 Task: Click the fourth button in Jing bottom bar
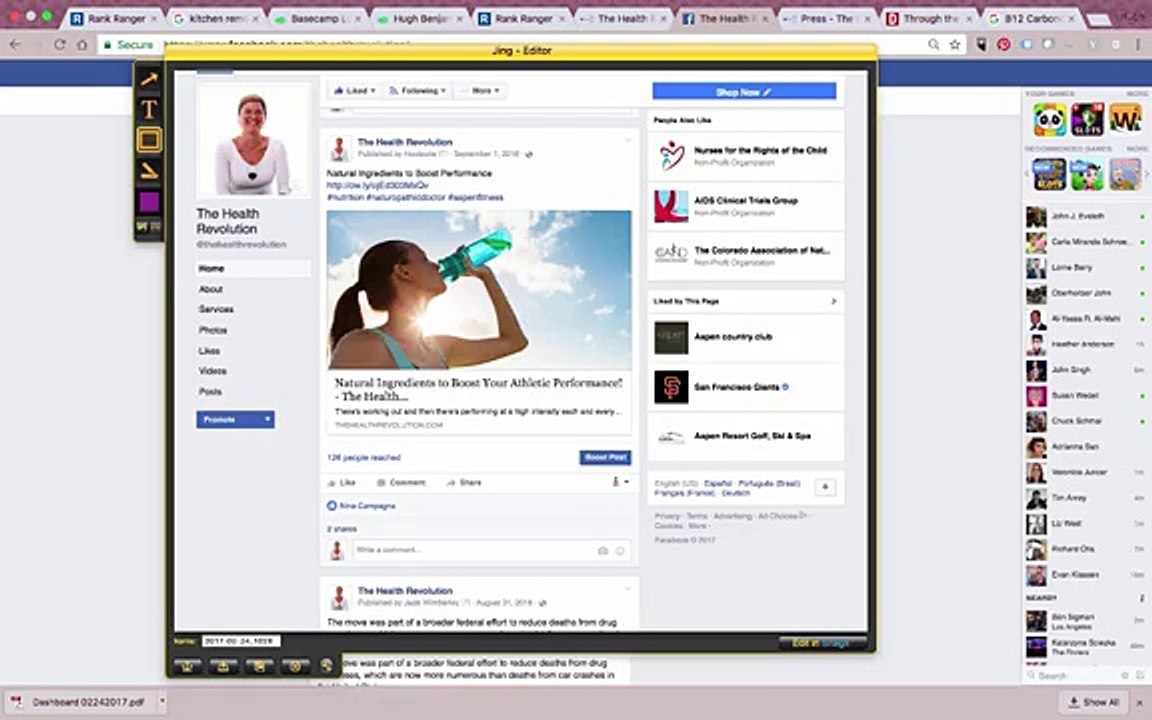[295, 666]
